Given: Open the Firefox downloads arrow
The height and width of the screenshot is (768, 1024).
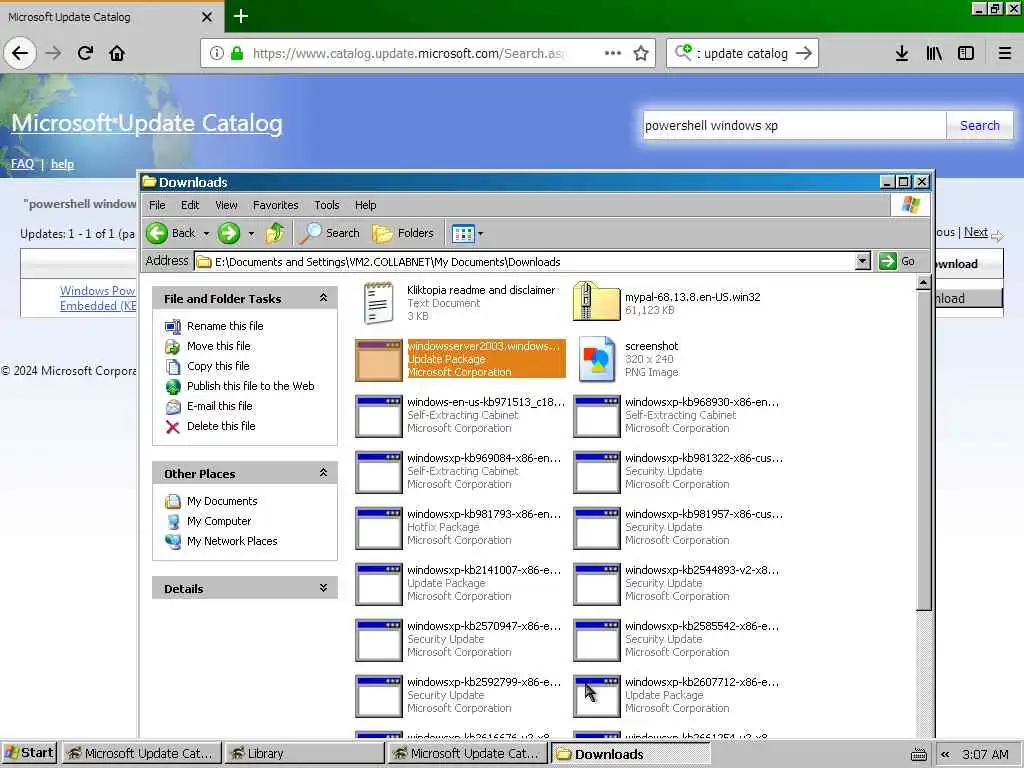Looking at the screenshot, I should coord(901,53).
